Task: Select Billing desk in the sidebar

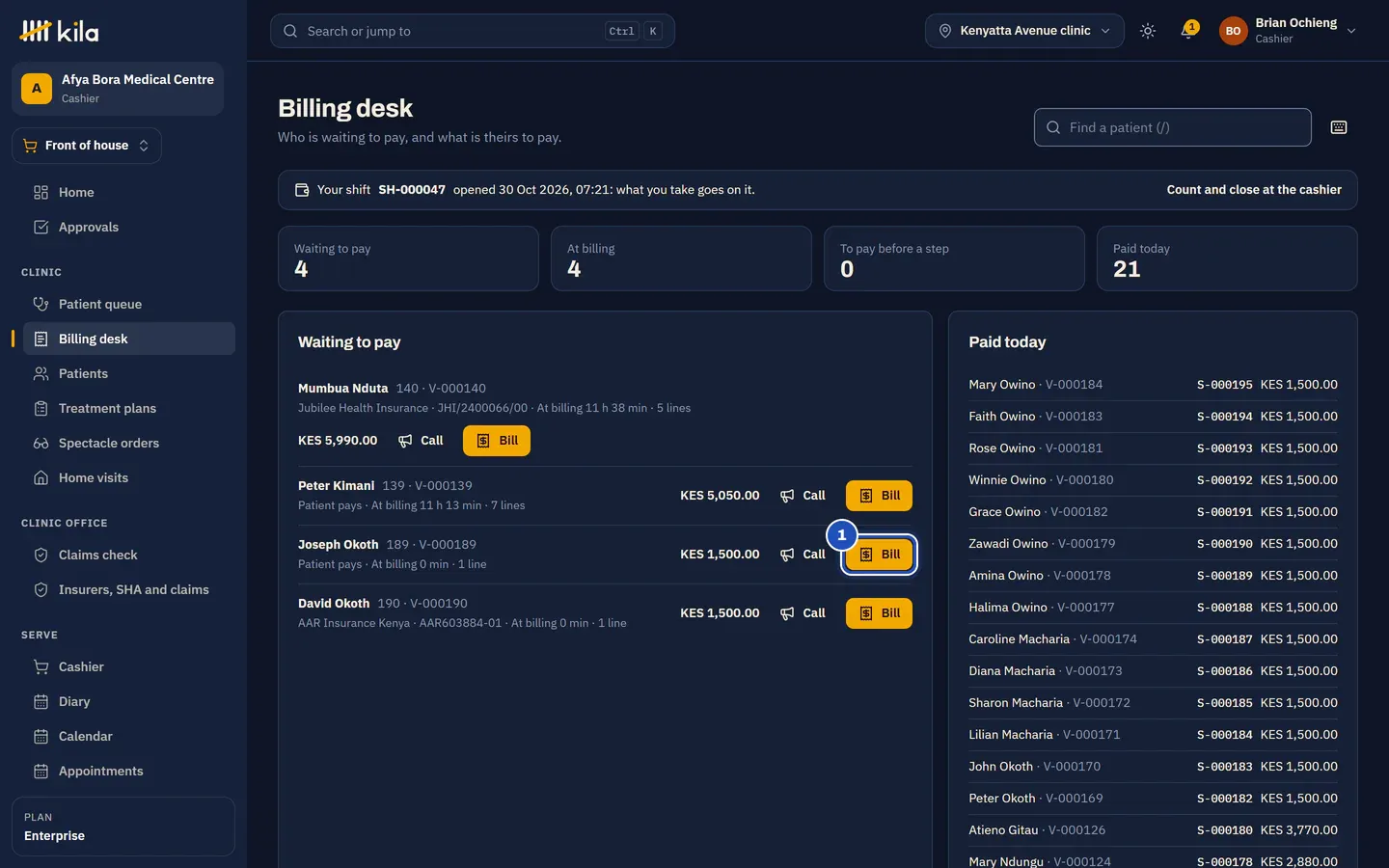Action: point(129,339)
